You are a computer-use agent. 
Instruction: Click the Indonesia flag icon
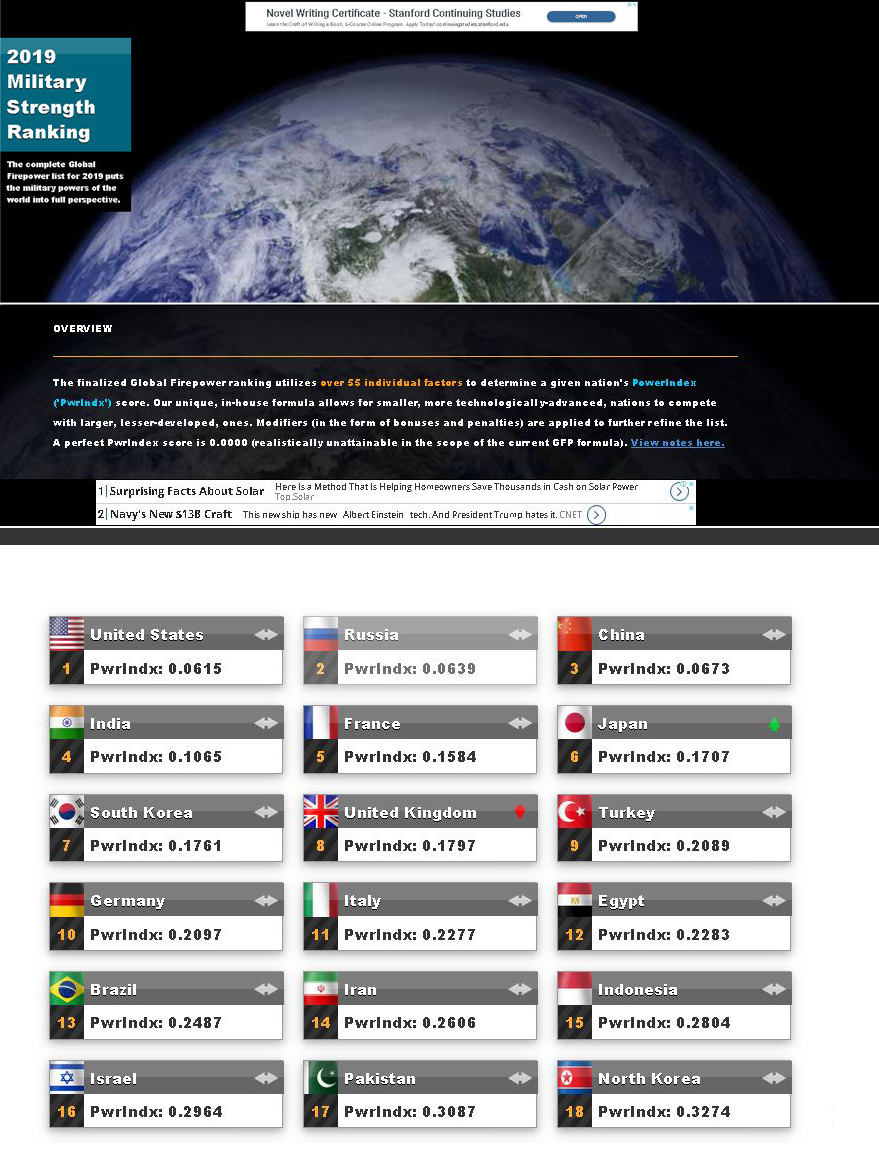[575, 989]
